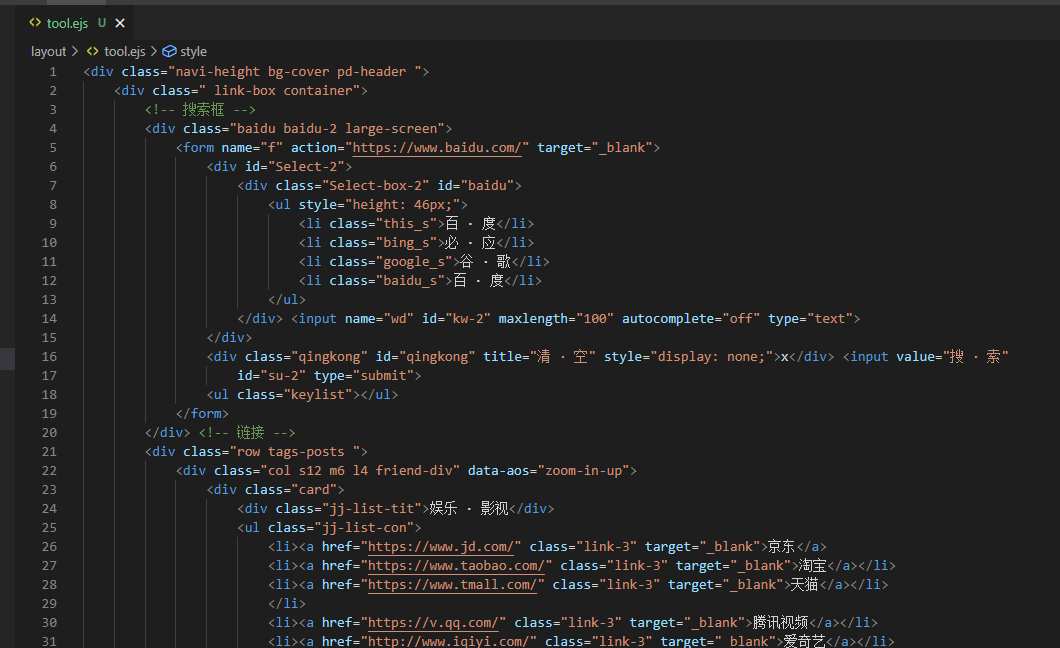
Task: Open the tool.ejs breadcrumb item
Action: click(x=125, y=51)
